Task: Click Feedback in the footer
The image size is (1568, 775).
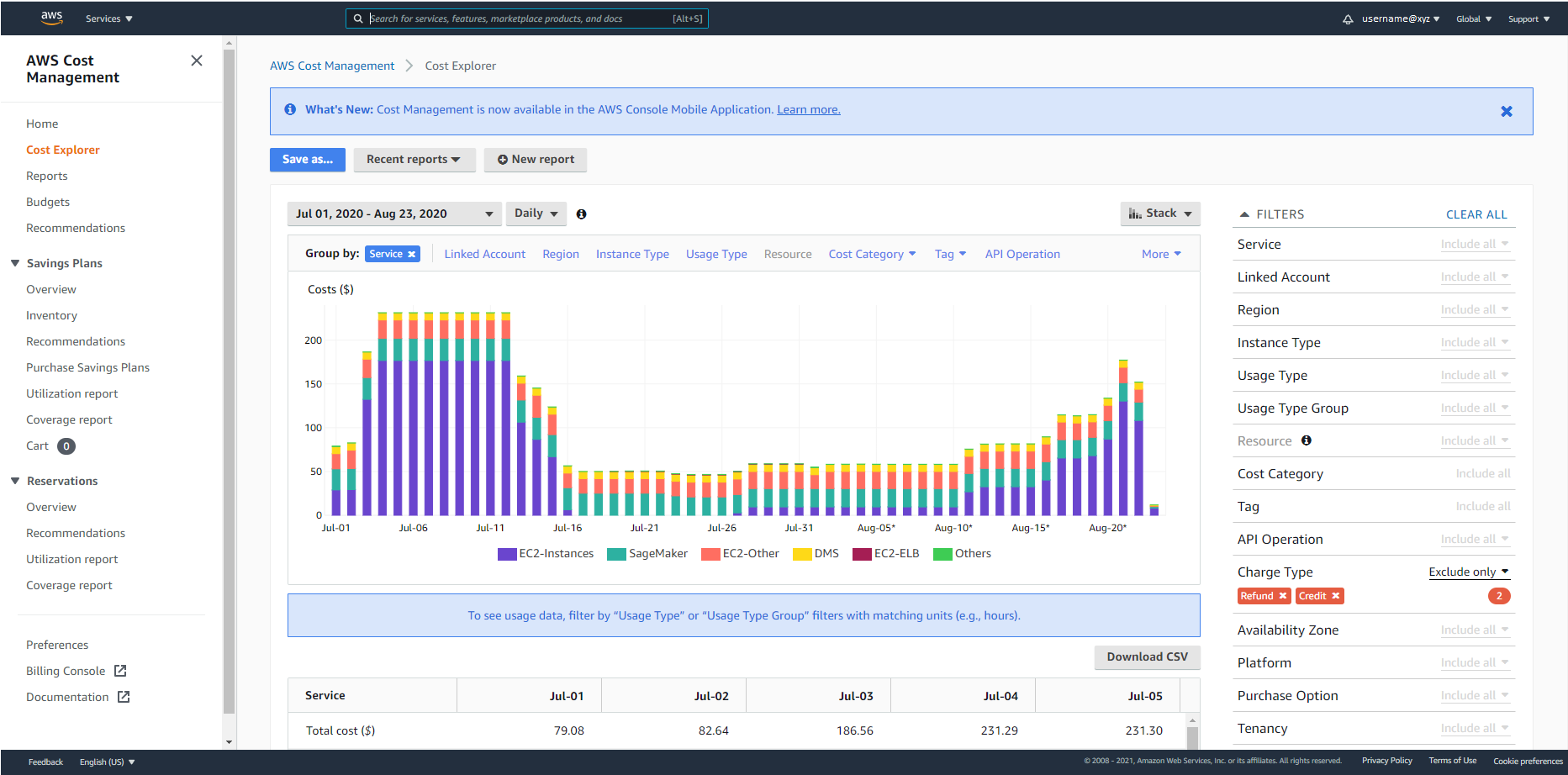Action: pyautogui.click(x=45, y=762)
